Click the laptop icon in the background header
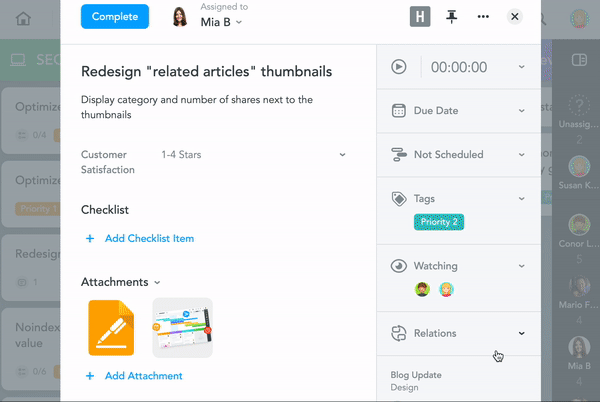The height and width of the screenshot is (402, 600). click(x=18, y=60)
